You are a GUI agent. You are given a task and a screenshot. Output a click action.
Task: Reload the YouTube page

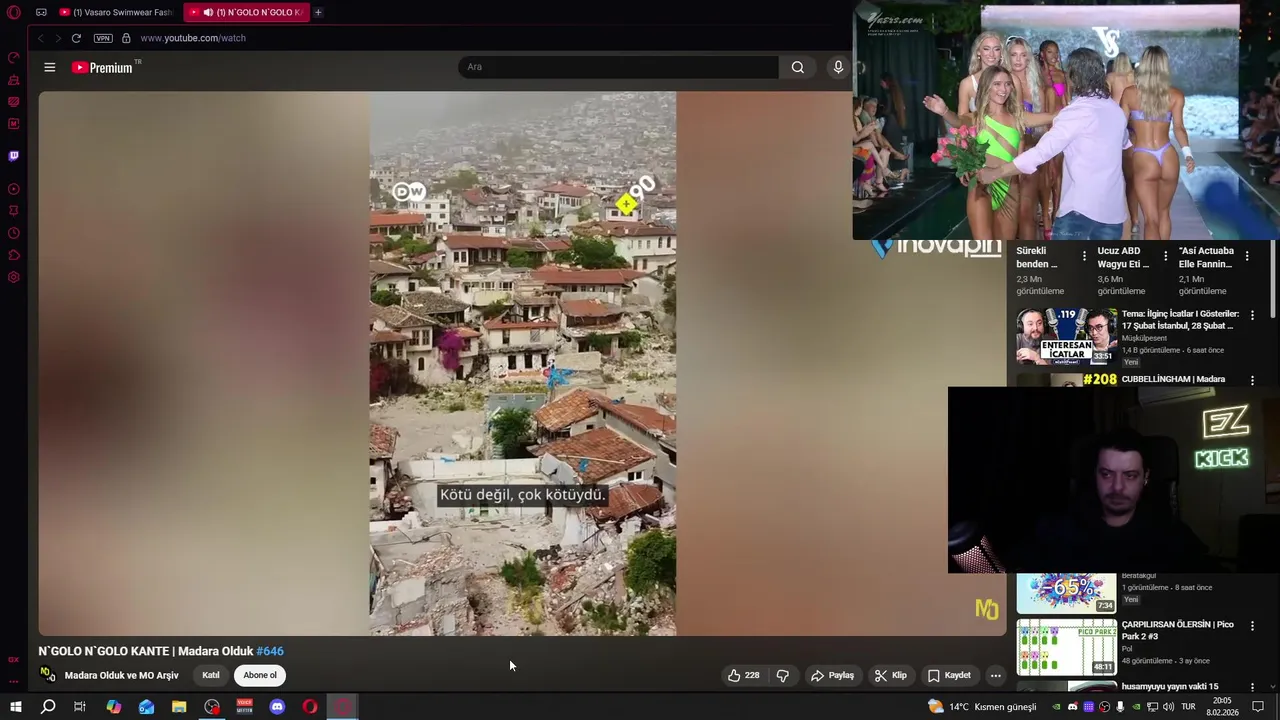(x=76, y=38)
